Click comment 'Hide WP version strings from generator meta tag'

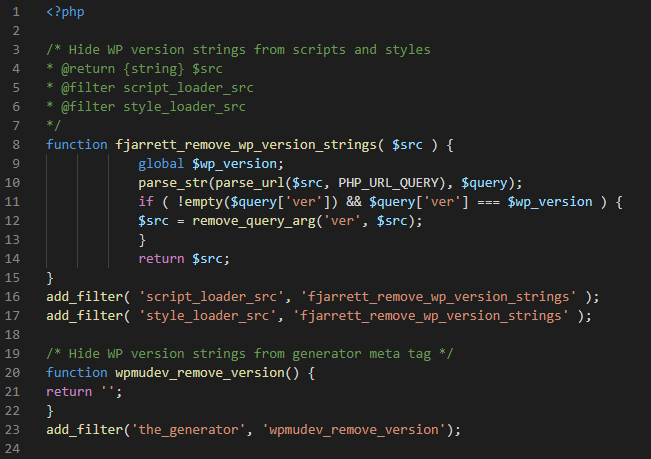coord(250,354)
